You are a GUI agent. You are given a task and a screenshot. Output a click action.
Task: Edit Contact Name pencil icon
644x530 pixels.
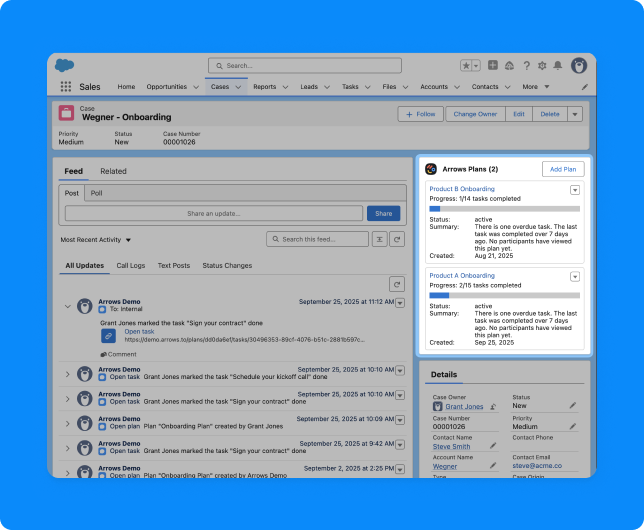493,446
